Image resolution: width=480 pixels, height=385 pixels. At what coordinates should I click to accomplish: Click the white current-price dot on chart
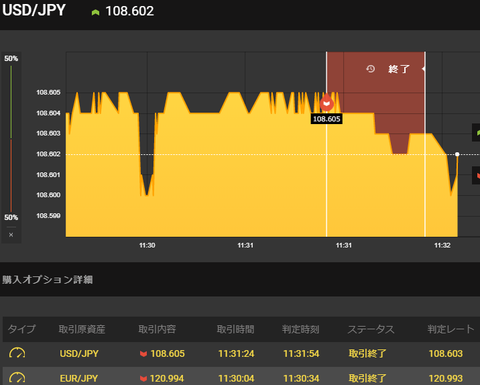point(457,154)
